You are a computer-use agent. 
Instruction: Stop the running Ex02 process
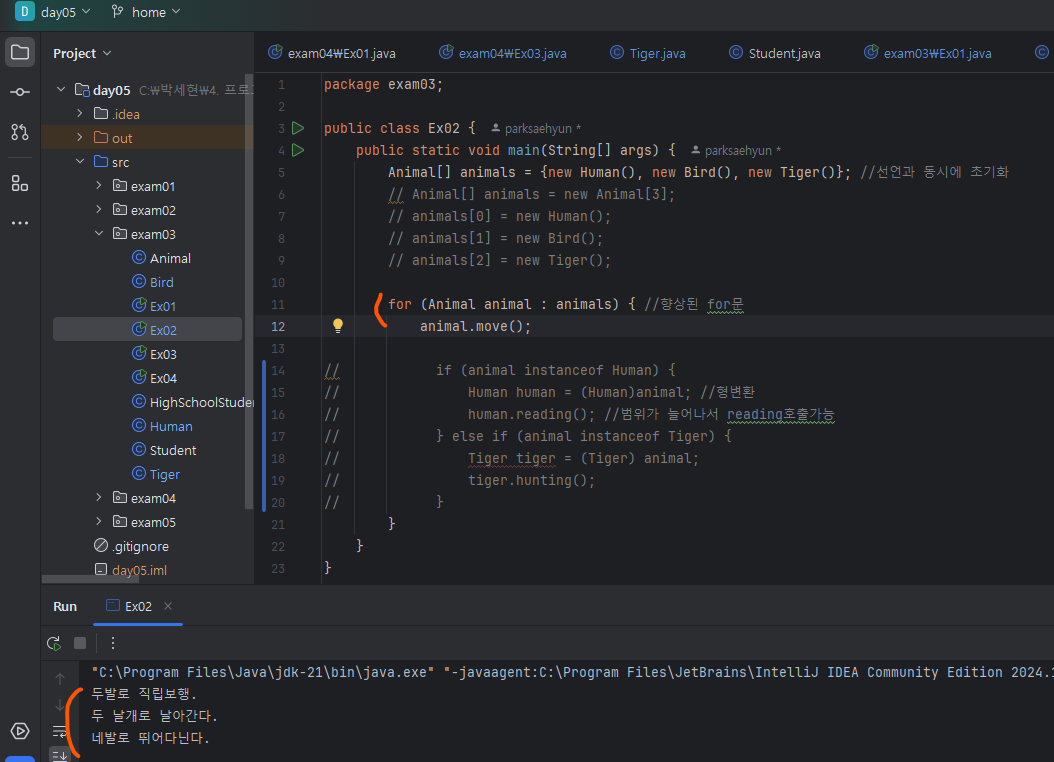[x=80, y=643]
